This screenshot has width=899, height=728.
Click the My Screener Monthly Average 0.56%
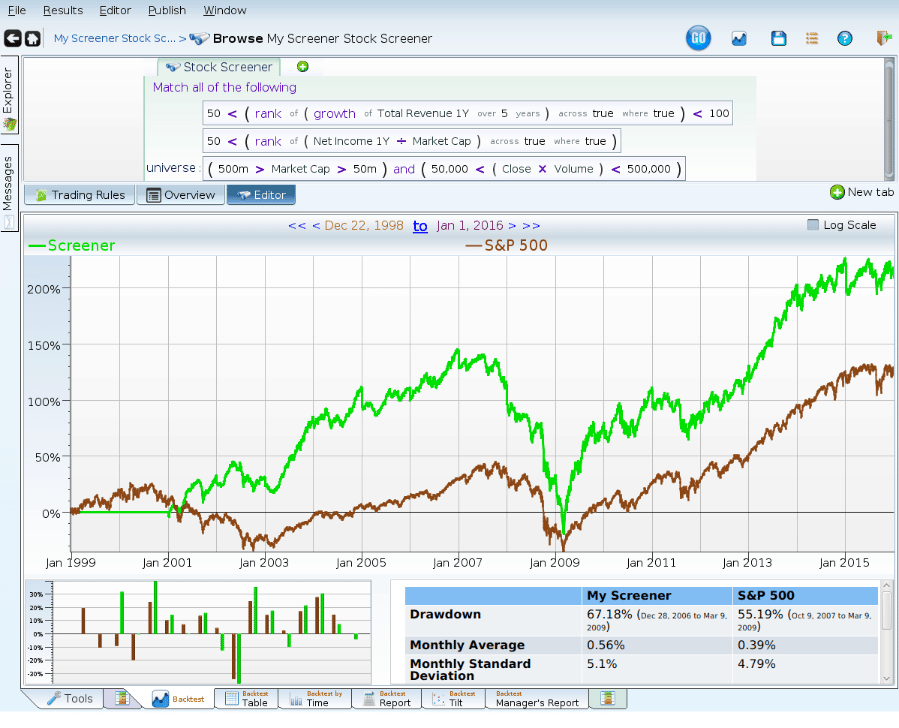[x=605, y=645]
